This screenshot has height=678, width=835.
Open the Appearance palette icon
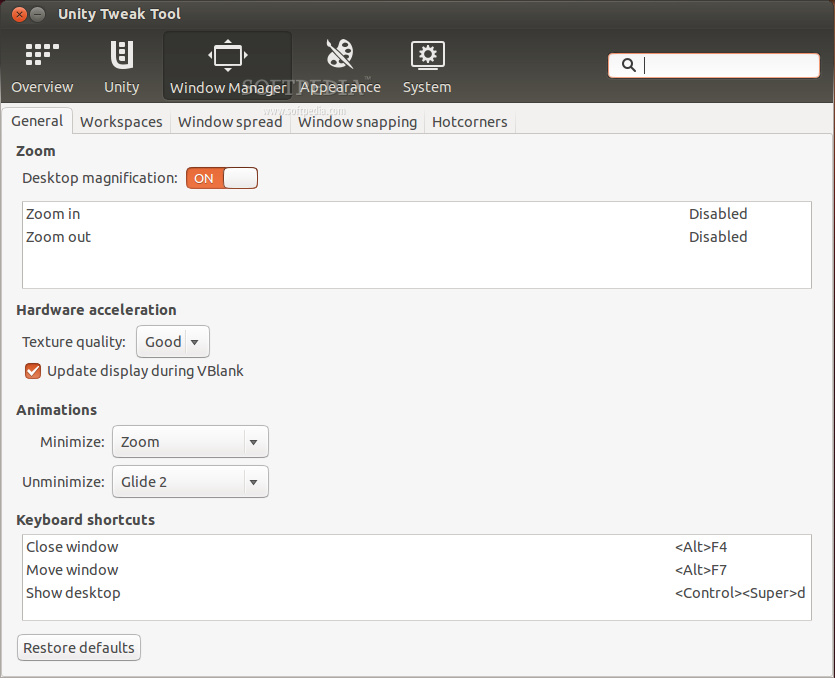pos(340,53)
